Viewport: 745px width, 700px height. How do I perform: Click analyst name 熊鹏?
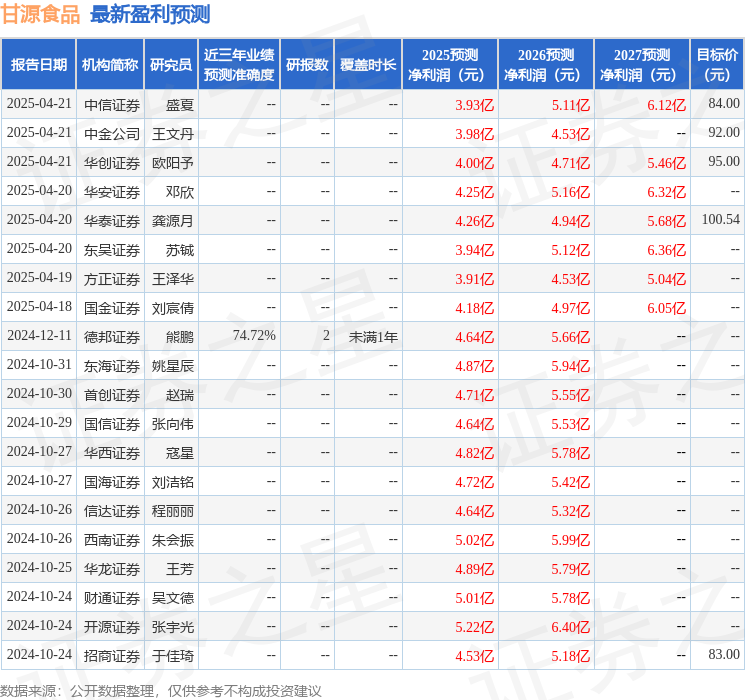tap(180, 337)
